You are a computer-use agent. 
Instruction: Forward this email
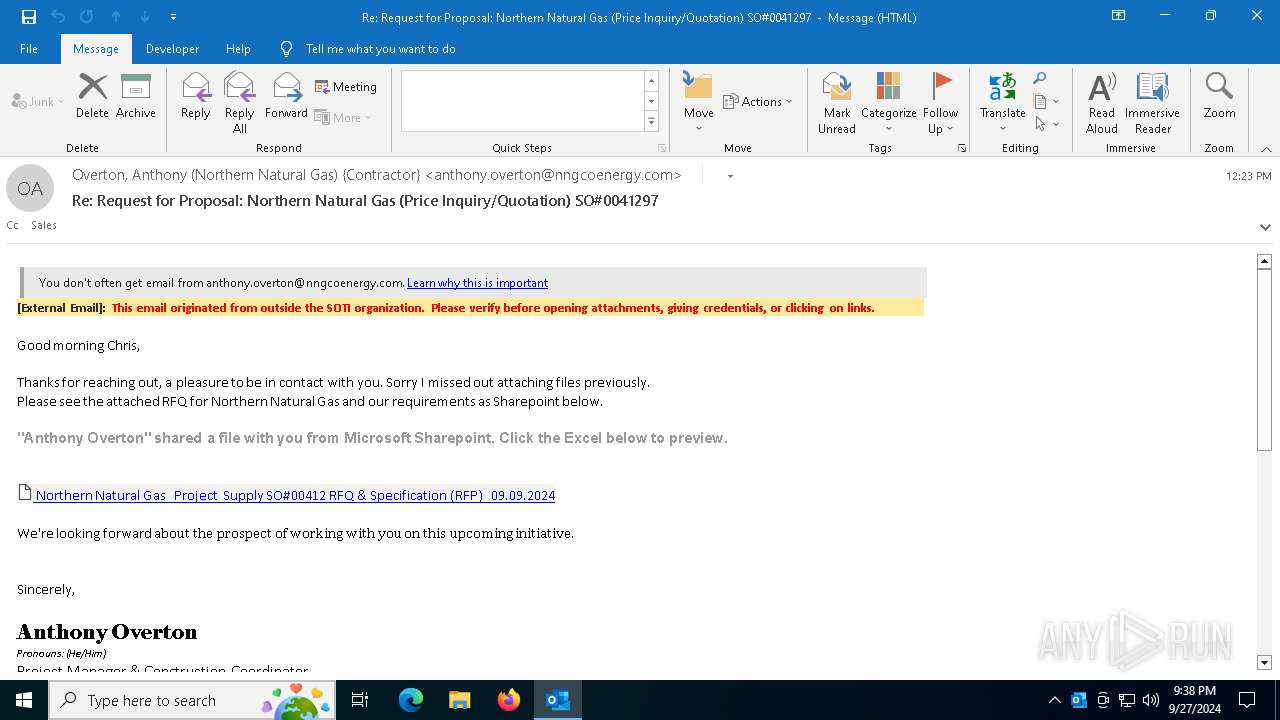pyautogui.click(x=286, y=97)
